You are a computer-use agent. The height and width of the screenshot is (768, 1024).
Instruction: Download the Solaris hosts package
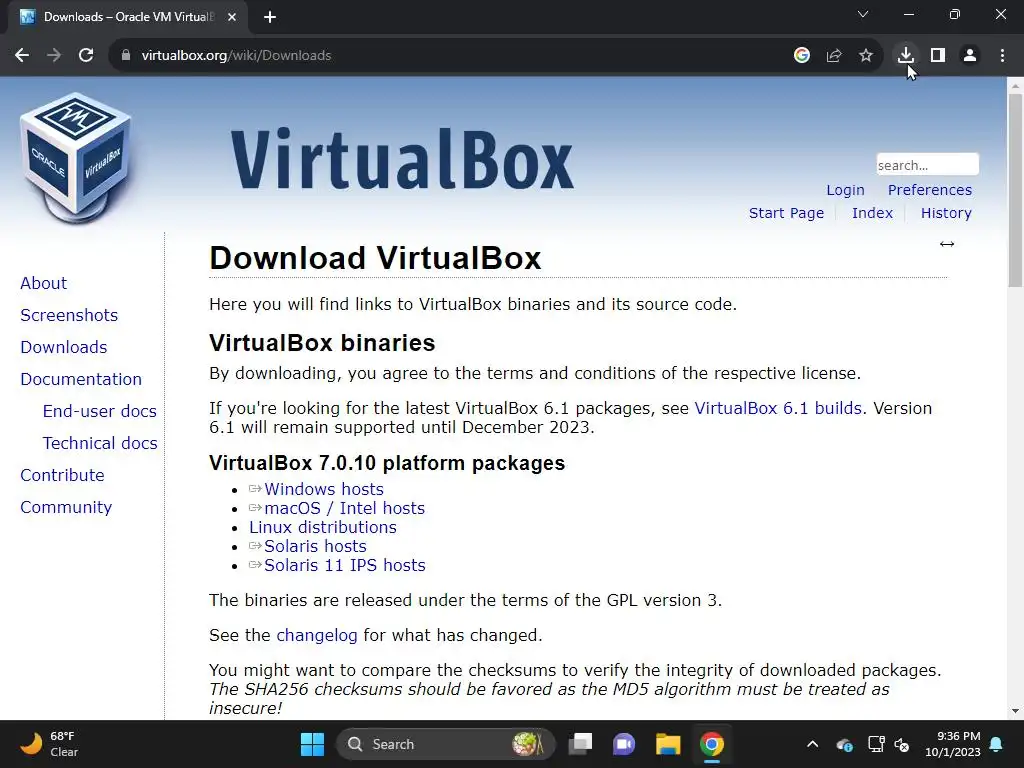tap(315, 546)
